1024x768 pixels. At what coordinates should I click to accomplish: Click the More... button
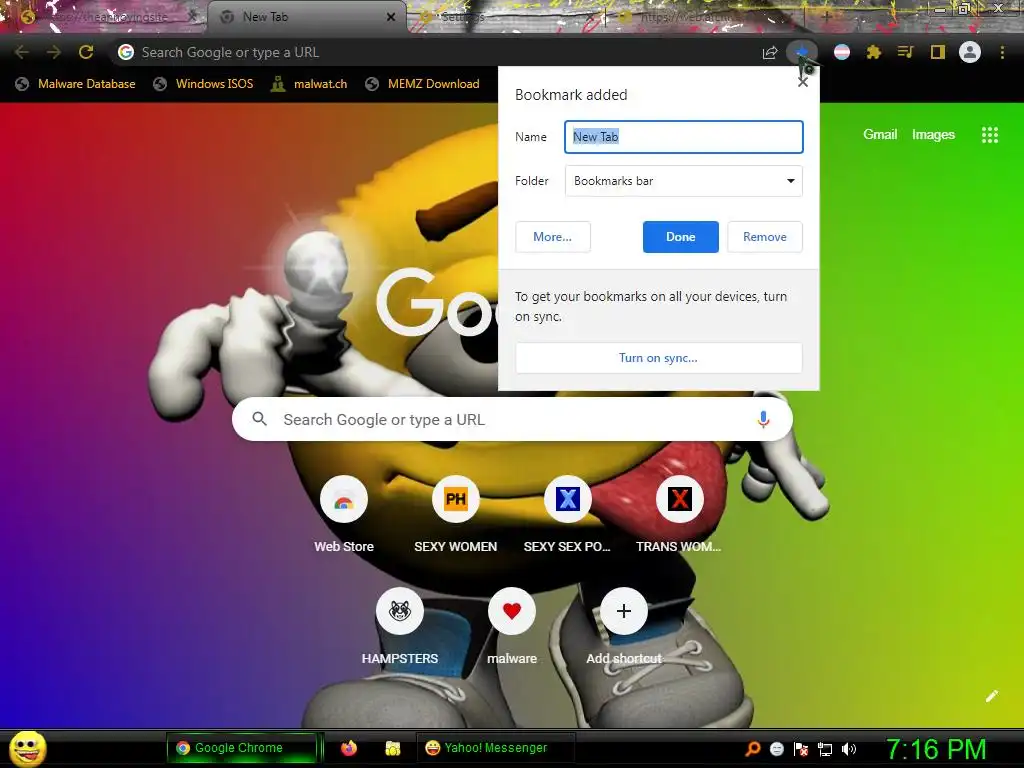click(x=552, y=237)
